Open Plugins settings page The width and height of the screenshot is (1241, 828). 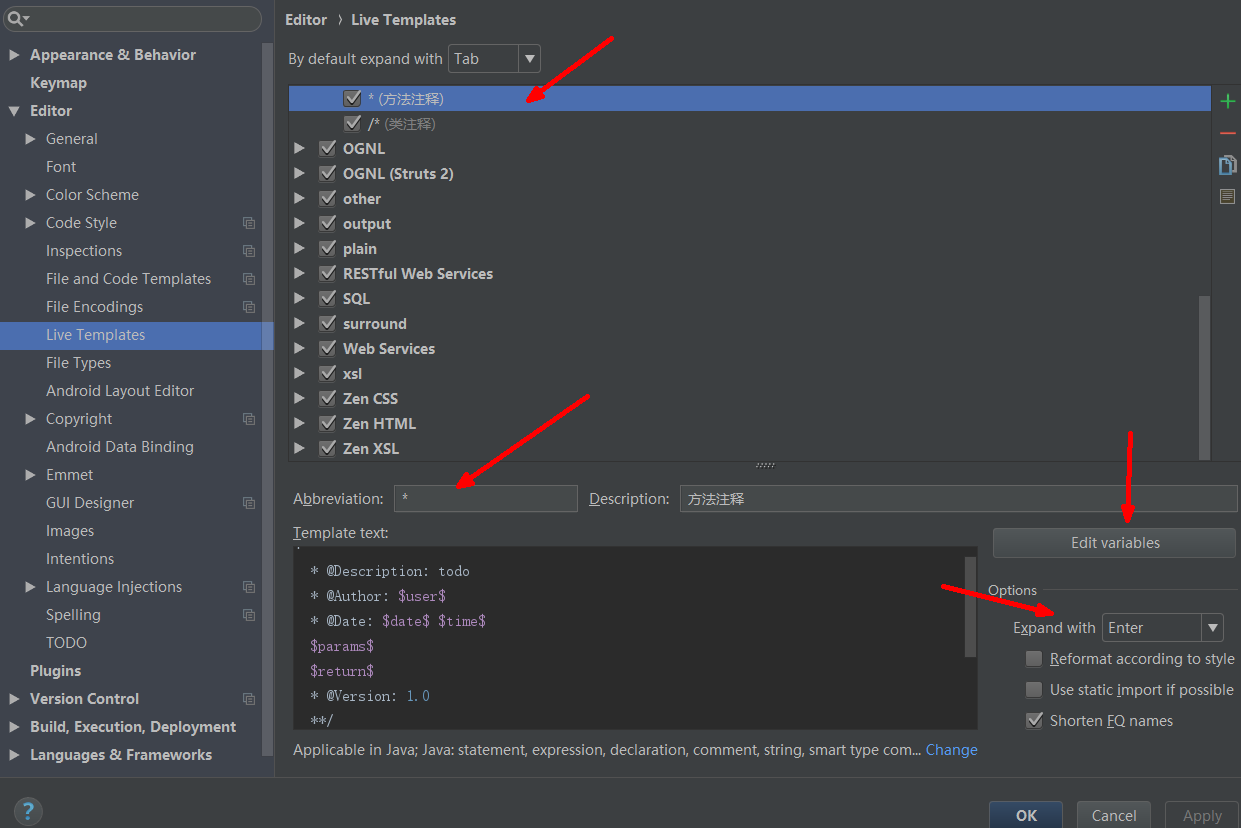point(55,671)
